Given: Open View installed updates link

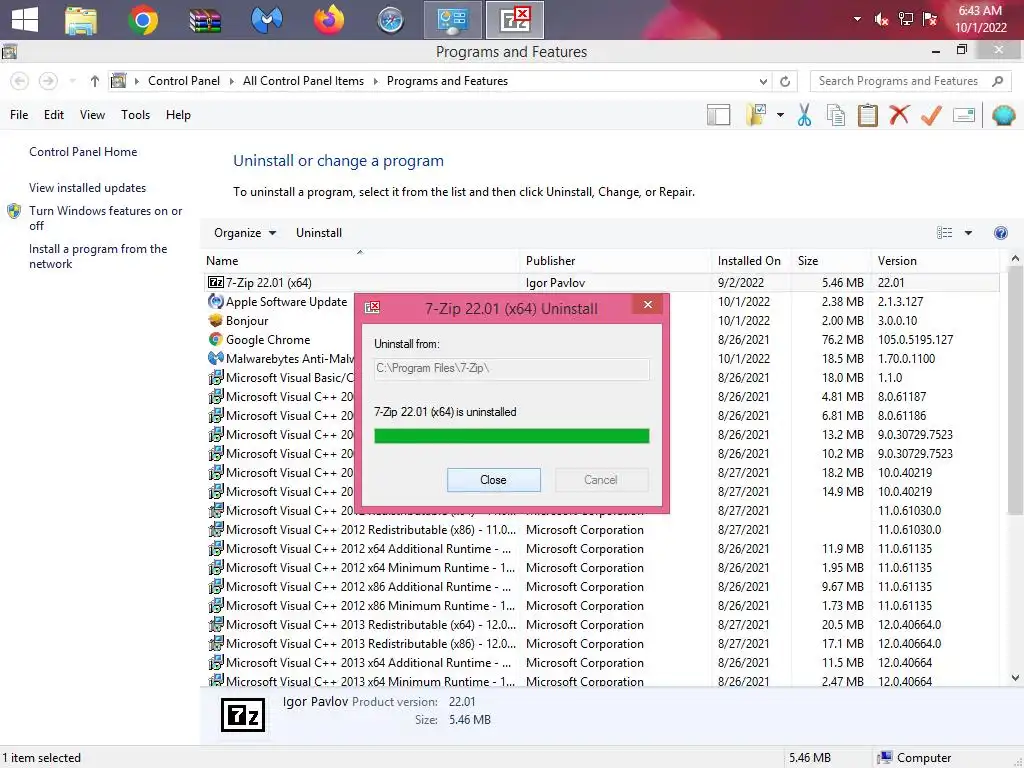Looking at the screenshot, I should click(x=88, y=188).
